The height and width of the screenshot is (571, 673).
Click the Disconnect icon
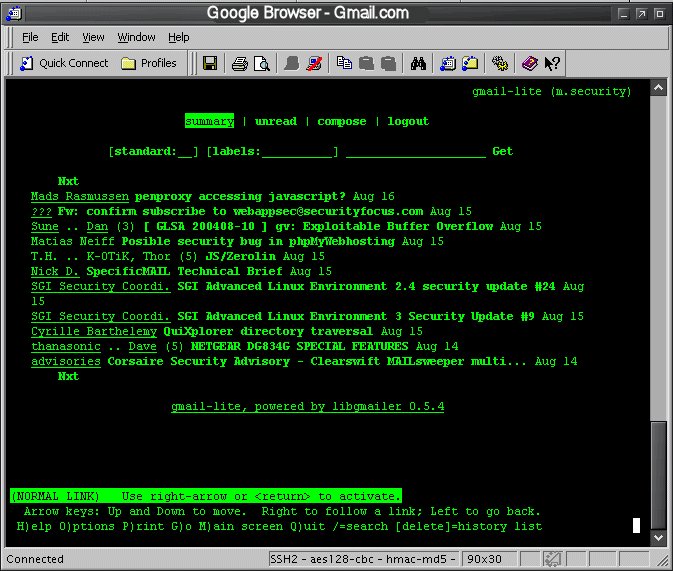point(315,63)
